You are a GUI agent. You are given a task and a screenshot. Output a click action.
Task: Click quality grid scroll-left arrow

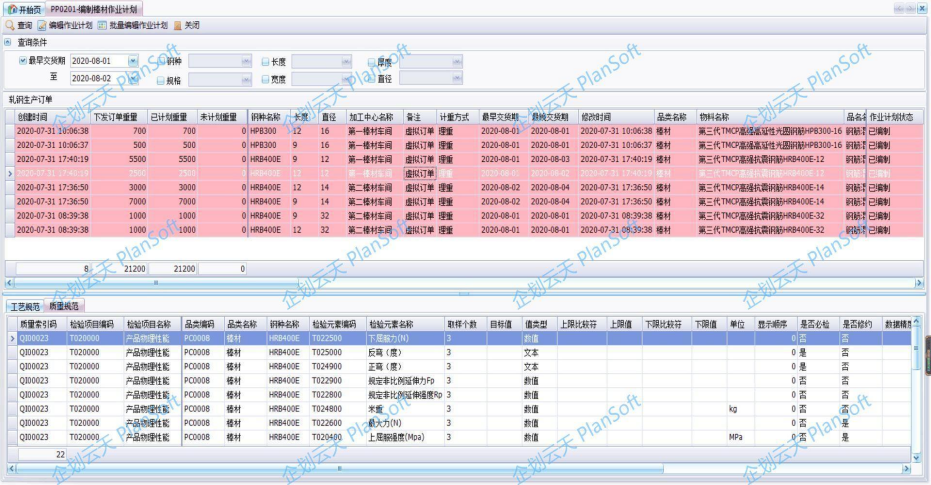(x=11, y=468)
